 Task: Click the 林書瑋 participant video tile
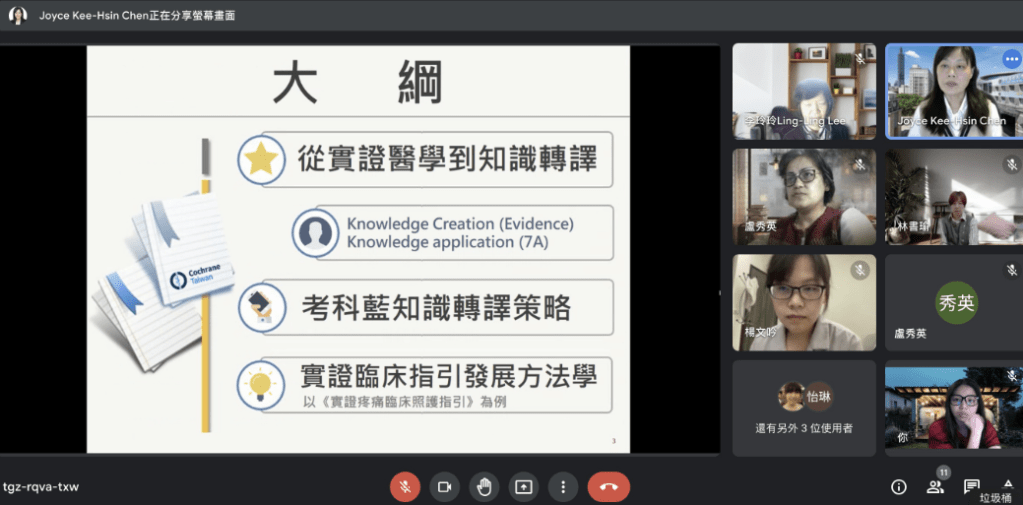coord(954,197)
